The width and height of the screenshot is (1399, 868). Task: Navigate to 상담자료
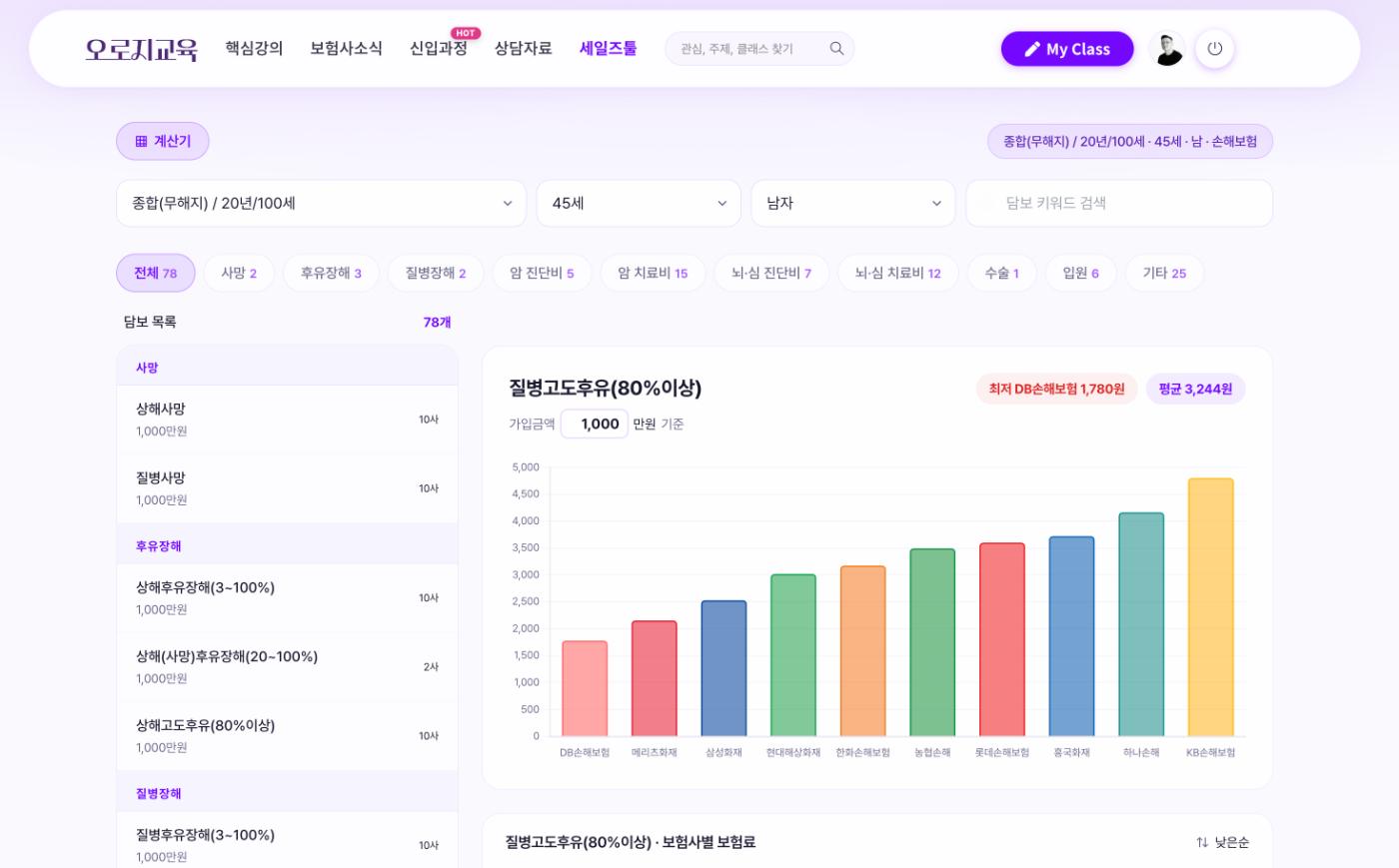[x=523, y=48]
